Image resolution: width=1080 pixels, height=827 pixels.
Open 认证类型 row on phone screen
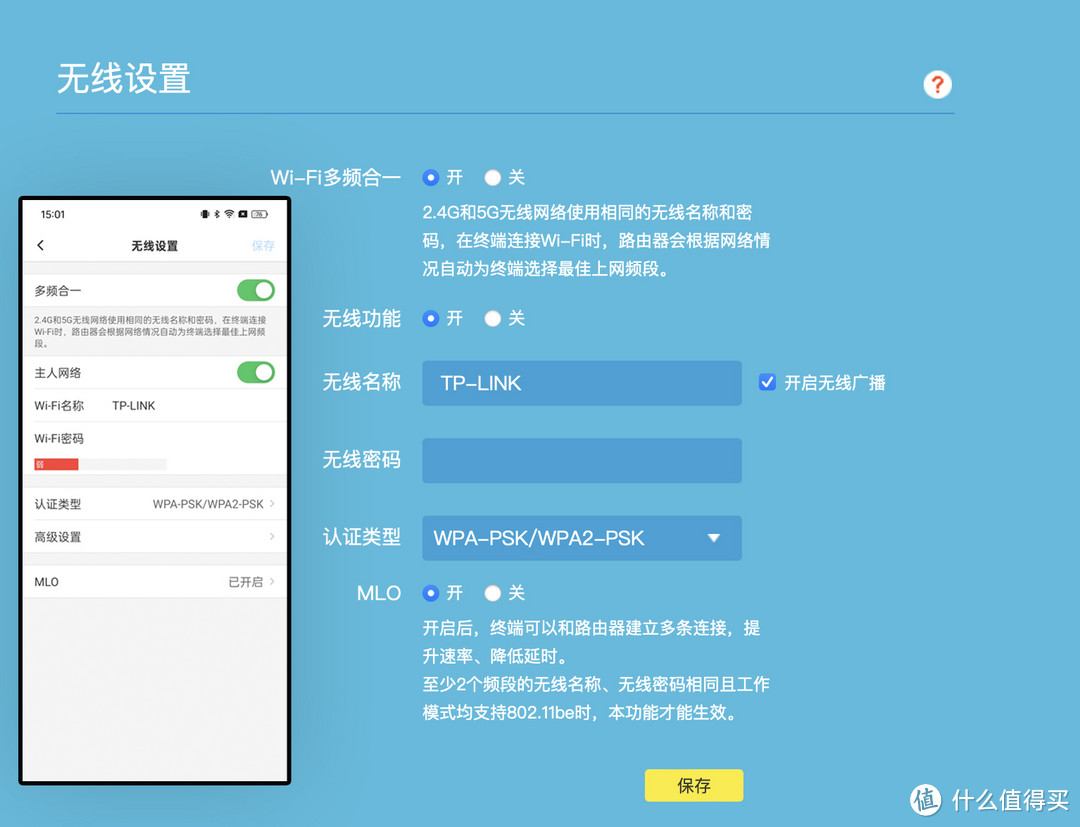coord(155,504)
